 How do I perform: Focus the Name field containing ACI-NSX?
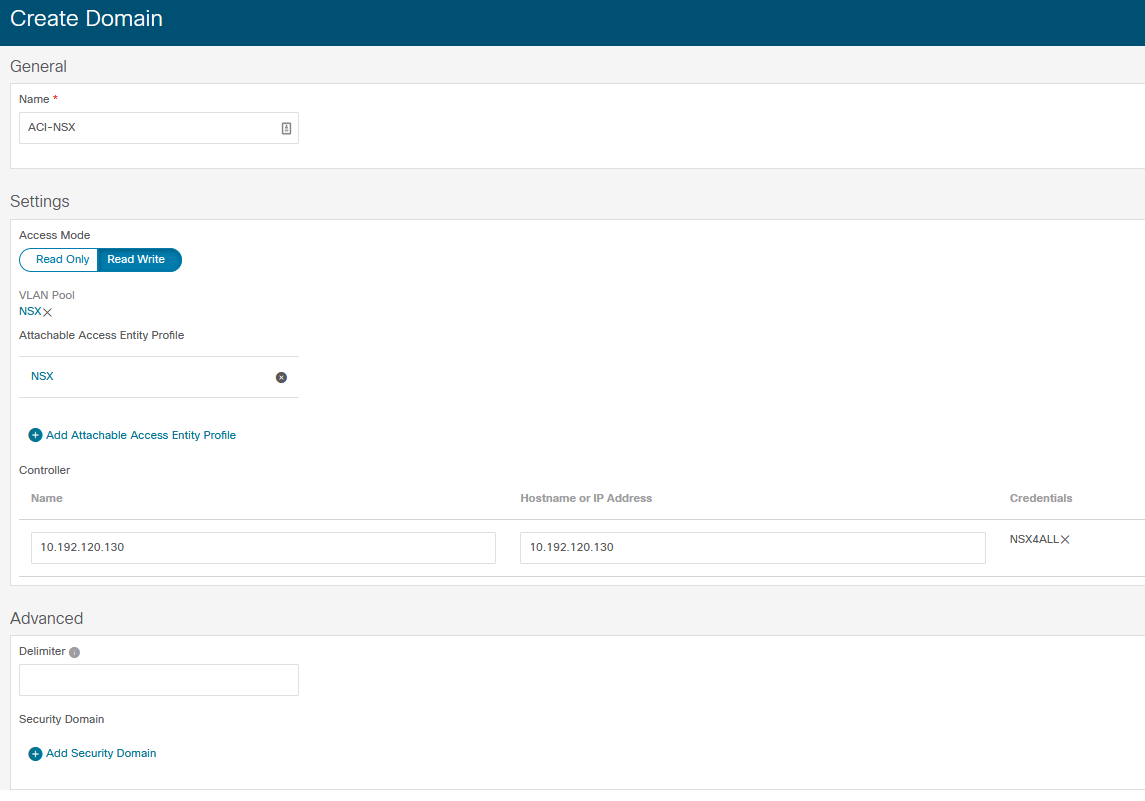click(x=150, y=128)
